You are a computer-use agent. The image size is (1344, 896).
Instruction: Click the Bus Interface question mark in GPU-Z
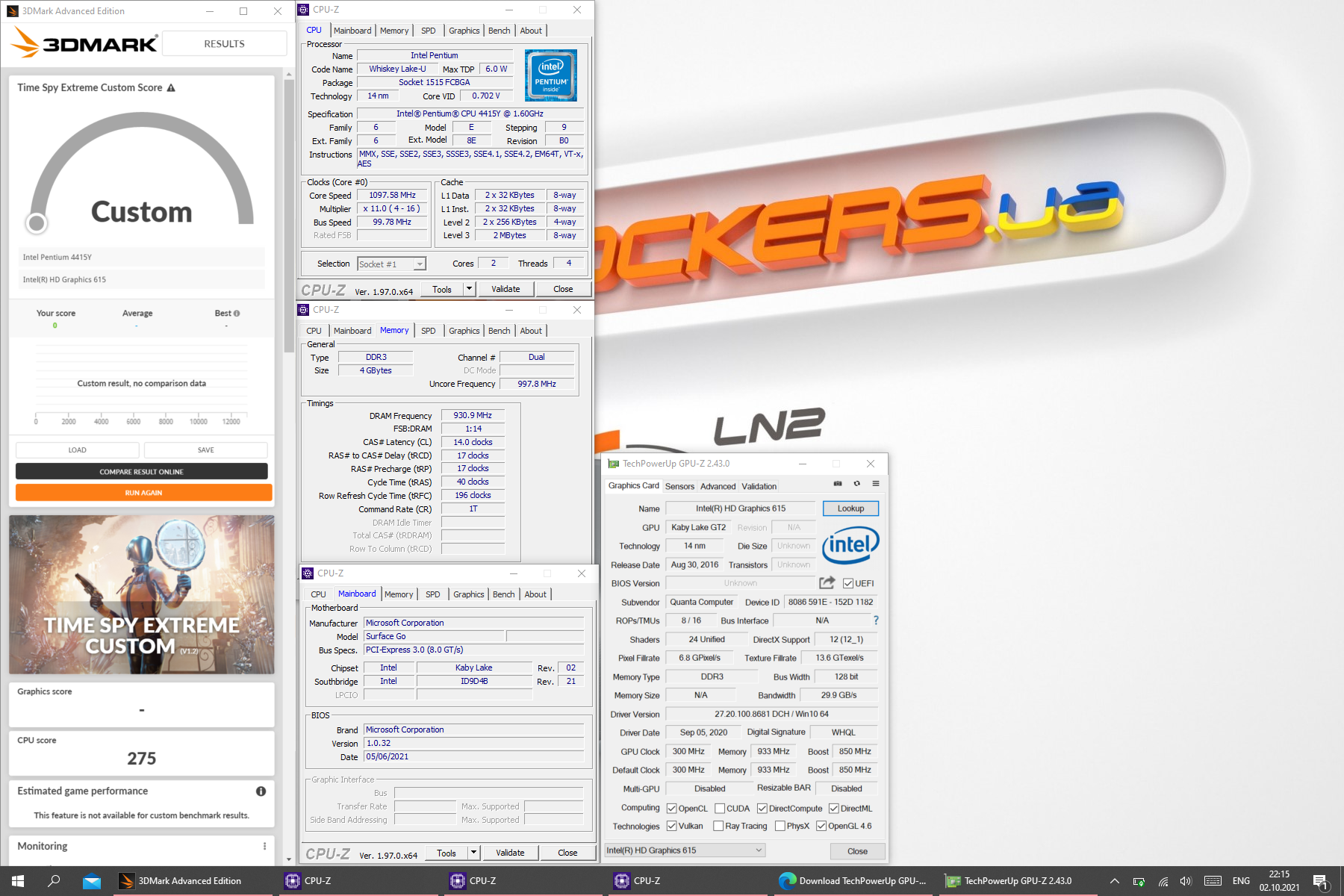[876, 620]
